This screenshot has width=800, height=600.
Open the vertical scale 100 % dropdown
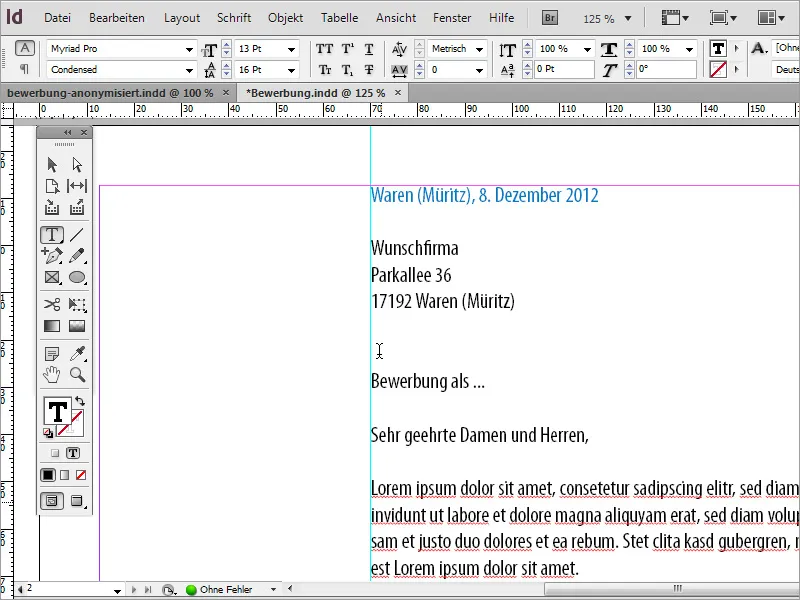[x=587, y=49]
